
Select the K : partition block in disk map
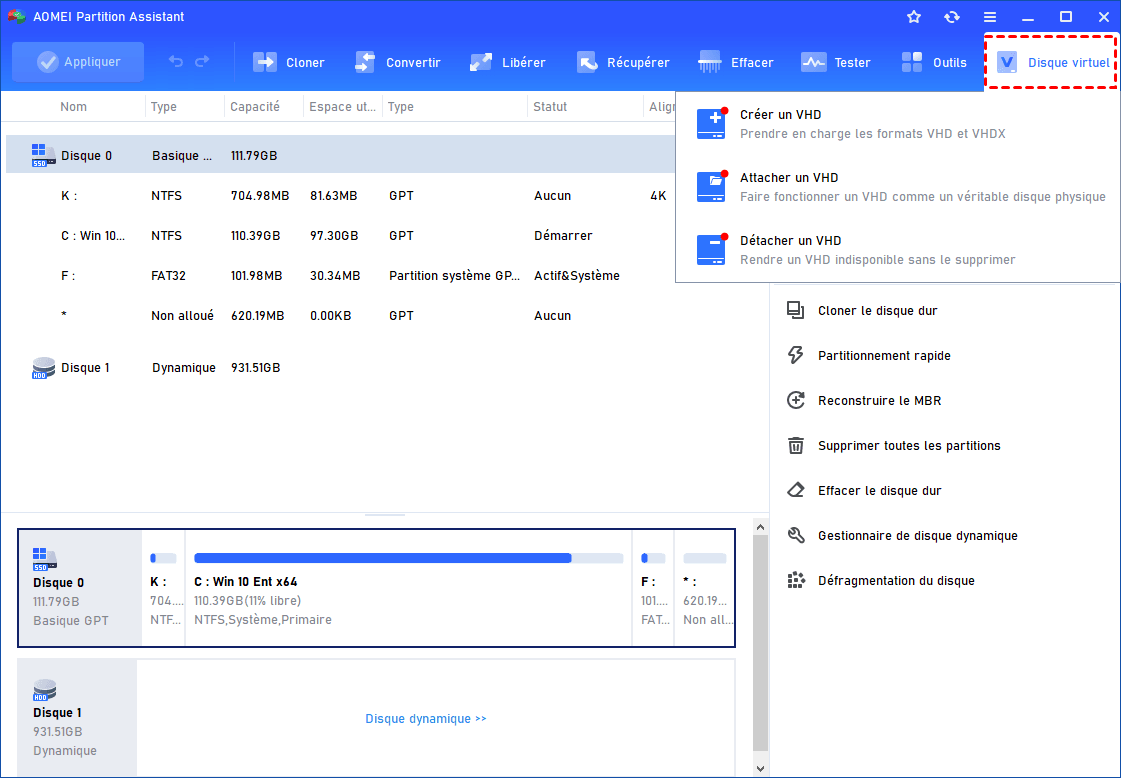164,588
